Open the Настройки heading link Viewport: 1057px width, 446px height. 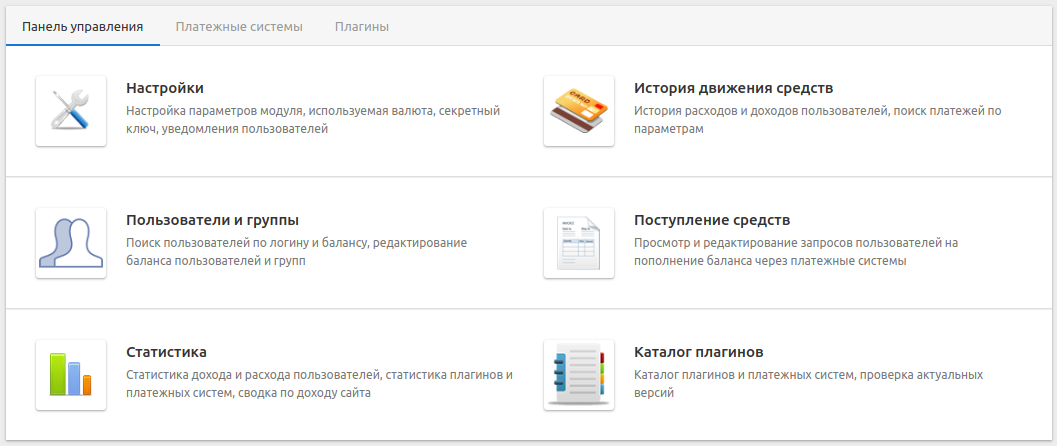[x=165, y=88]
